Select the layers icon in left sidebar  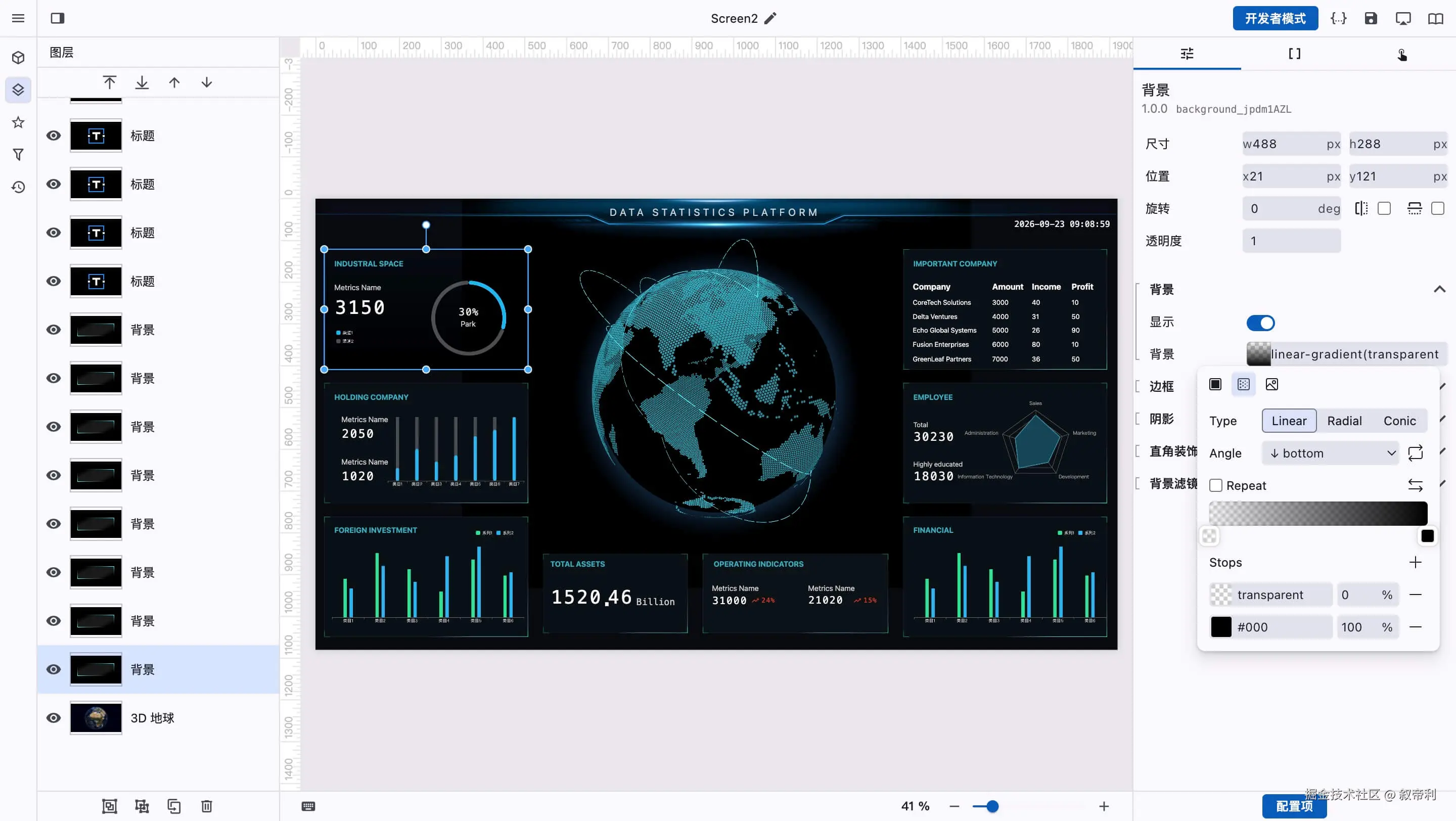(18, 90)
